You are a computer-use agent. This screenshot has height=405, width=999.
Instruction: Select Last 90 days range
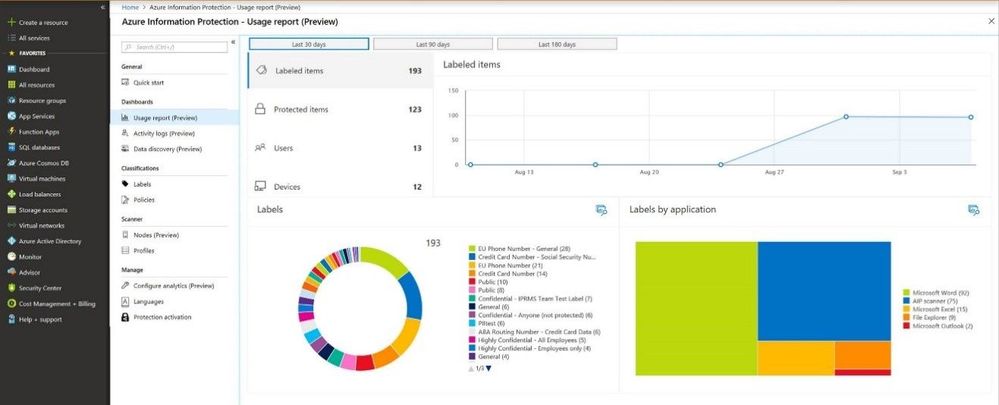pos(433,45)
